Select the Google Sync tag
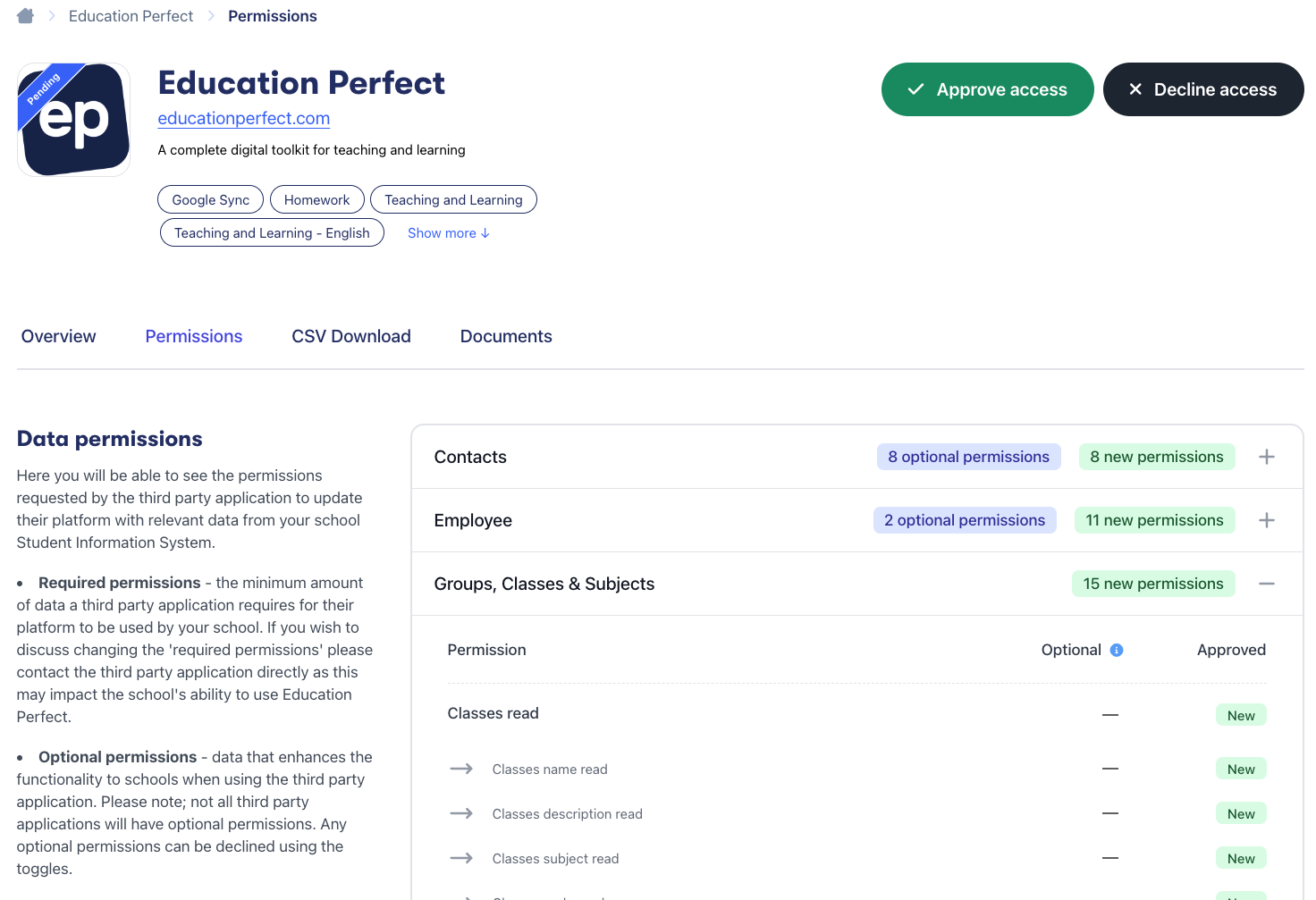This screenshot has width=1316, height=900. tap(211, 200)
